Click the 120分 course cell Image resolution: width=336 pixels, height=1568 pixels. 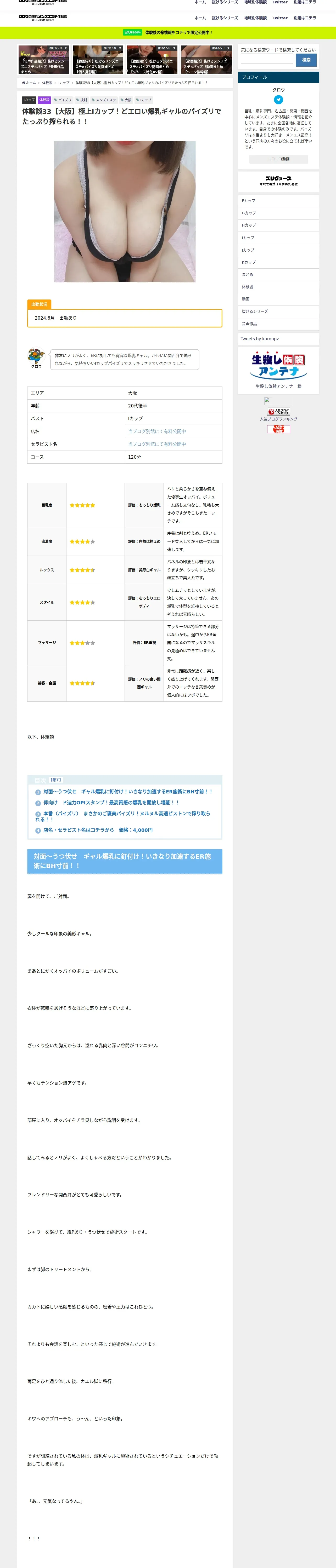[x=173, y=457]
